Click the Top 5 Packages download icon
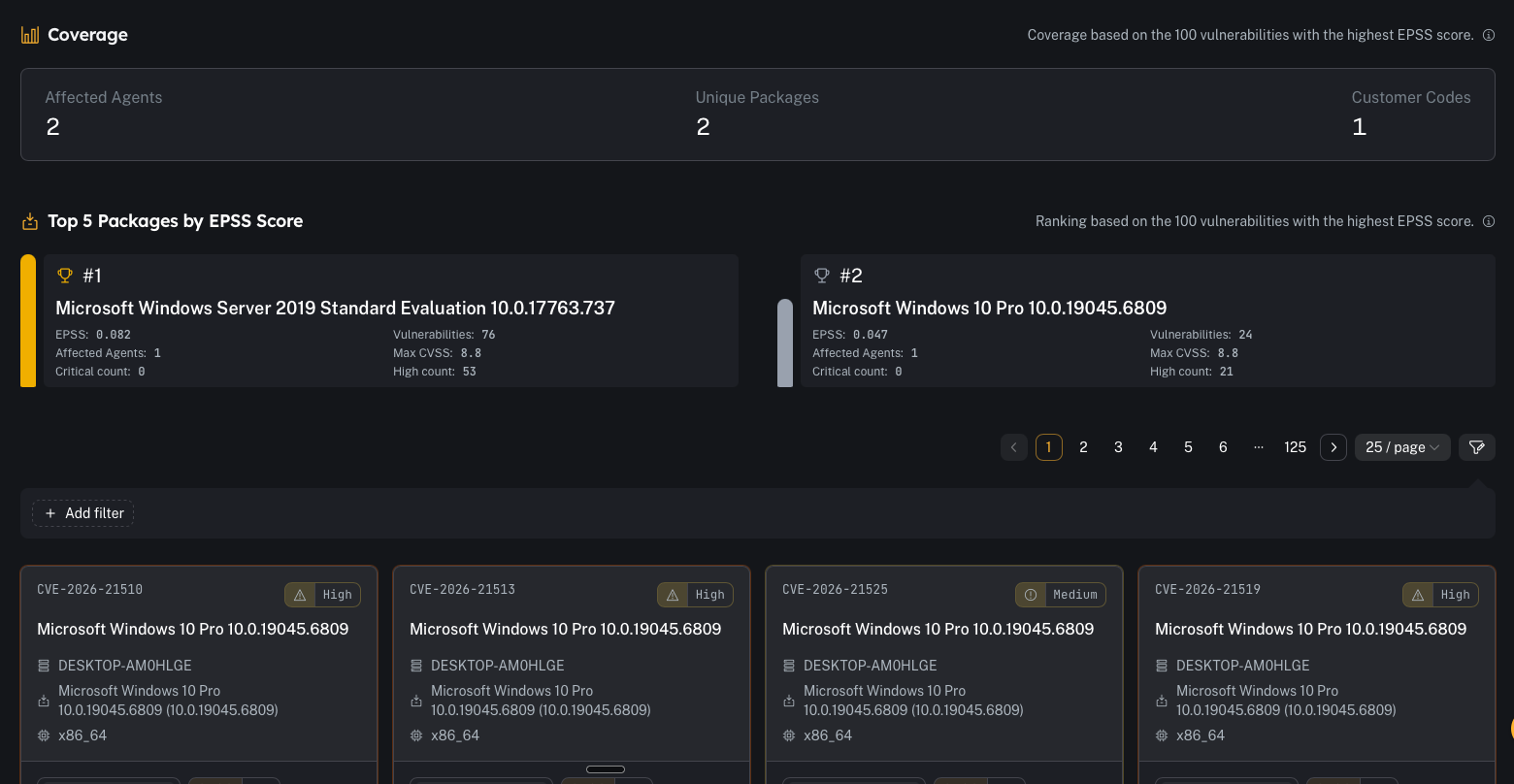This screenshot has height=784, width=1514. [30, 221]
